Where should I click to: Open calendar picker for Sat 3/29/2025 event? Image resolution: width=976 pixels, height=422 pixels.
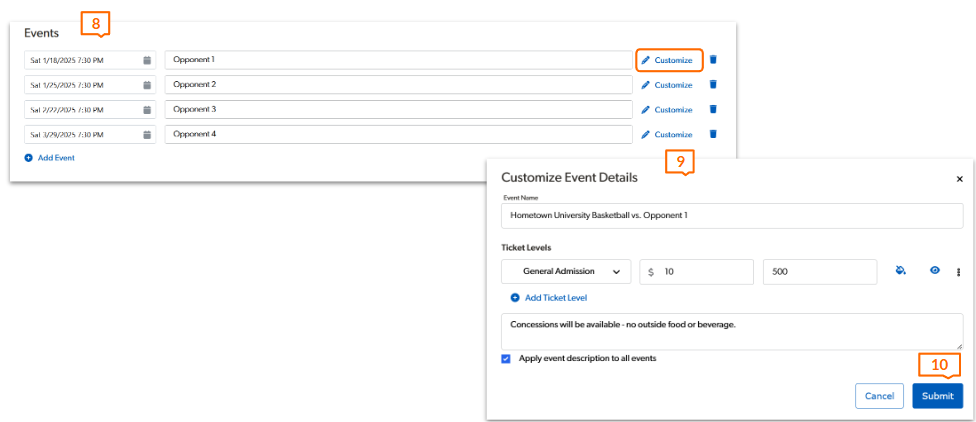(147, 134)
